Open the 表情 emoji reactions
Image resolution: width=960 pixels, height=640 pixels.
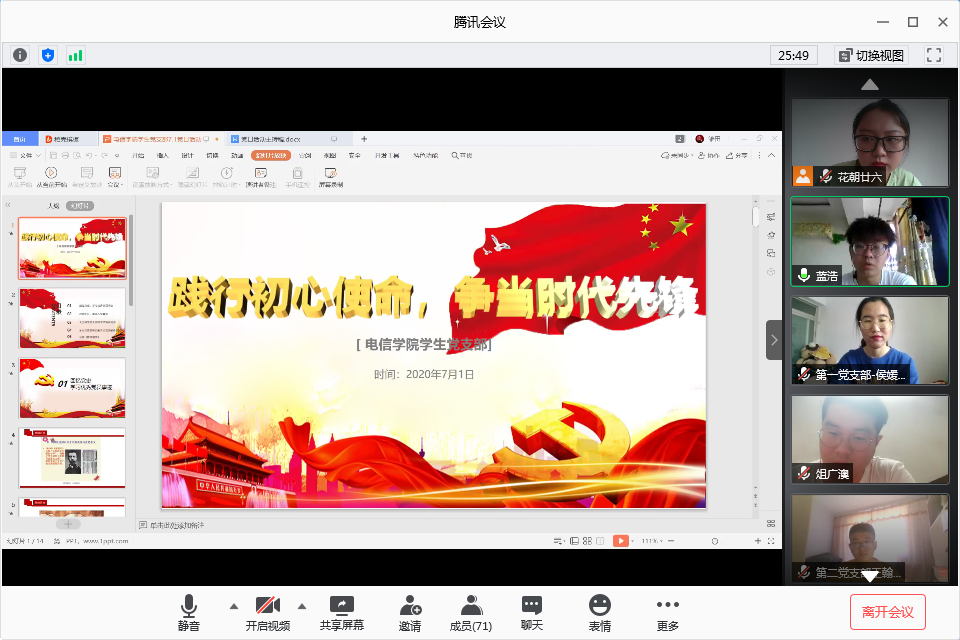pos(600,612)
